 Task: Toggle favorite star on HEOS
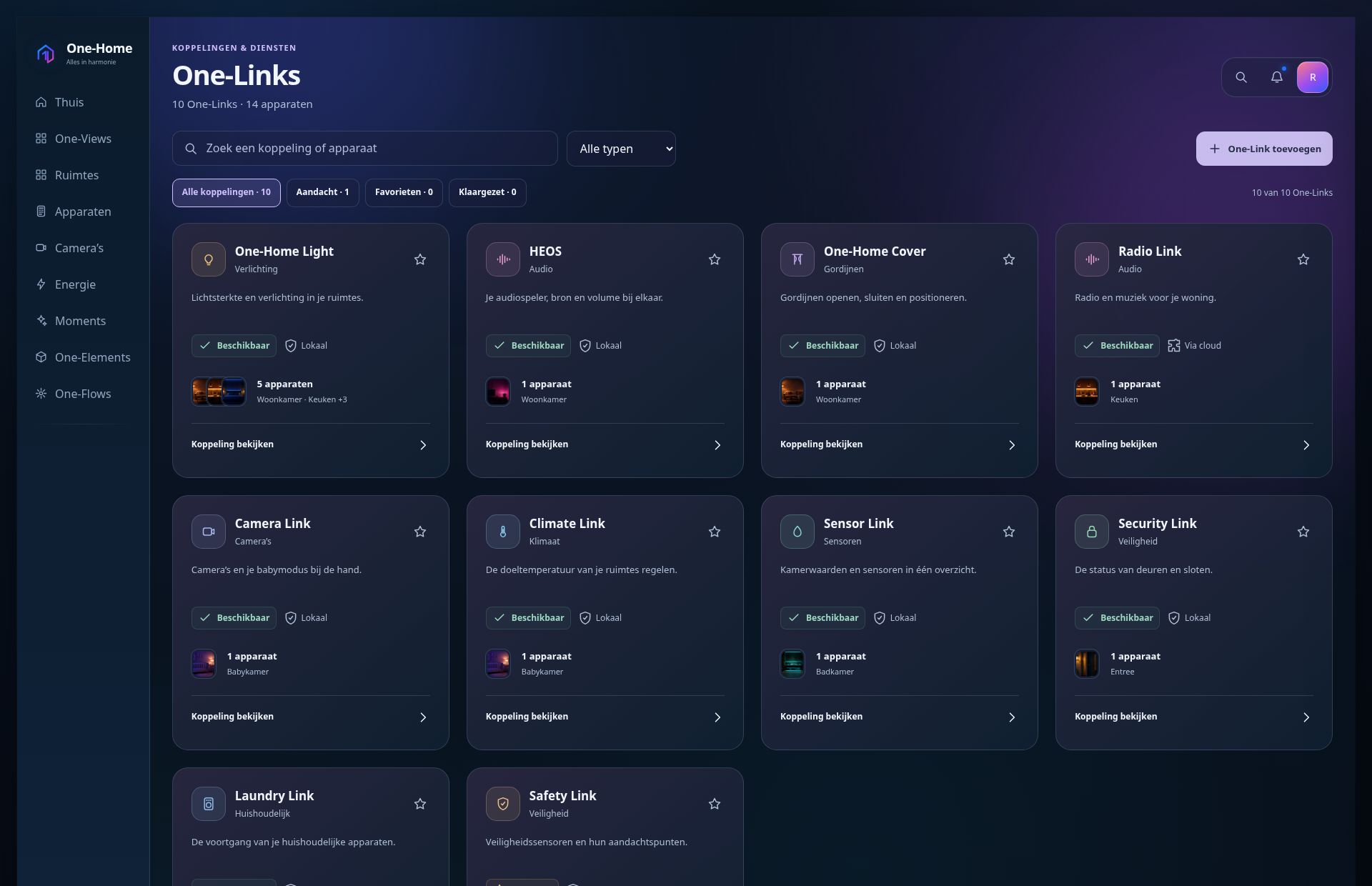point(715,259)
